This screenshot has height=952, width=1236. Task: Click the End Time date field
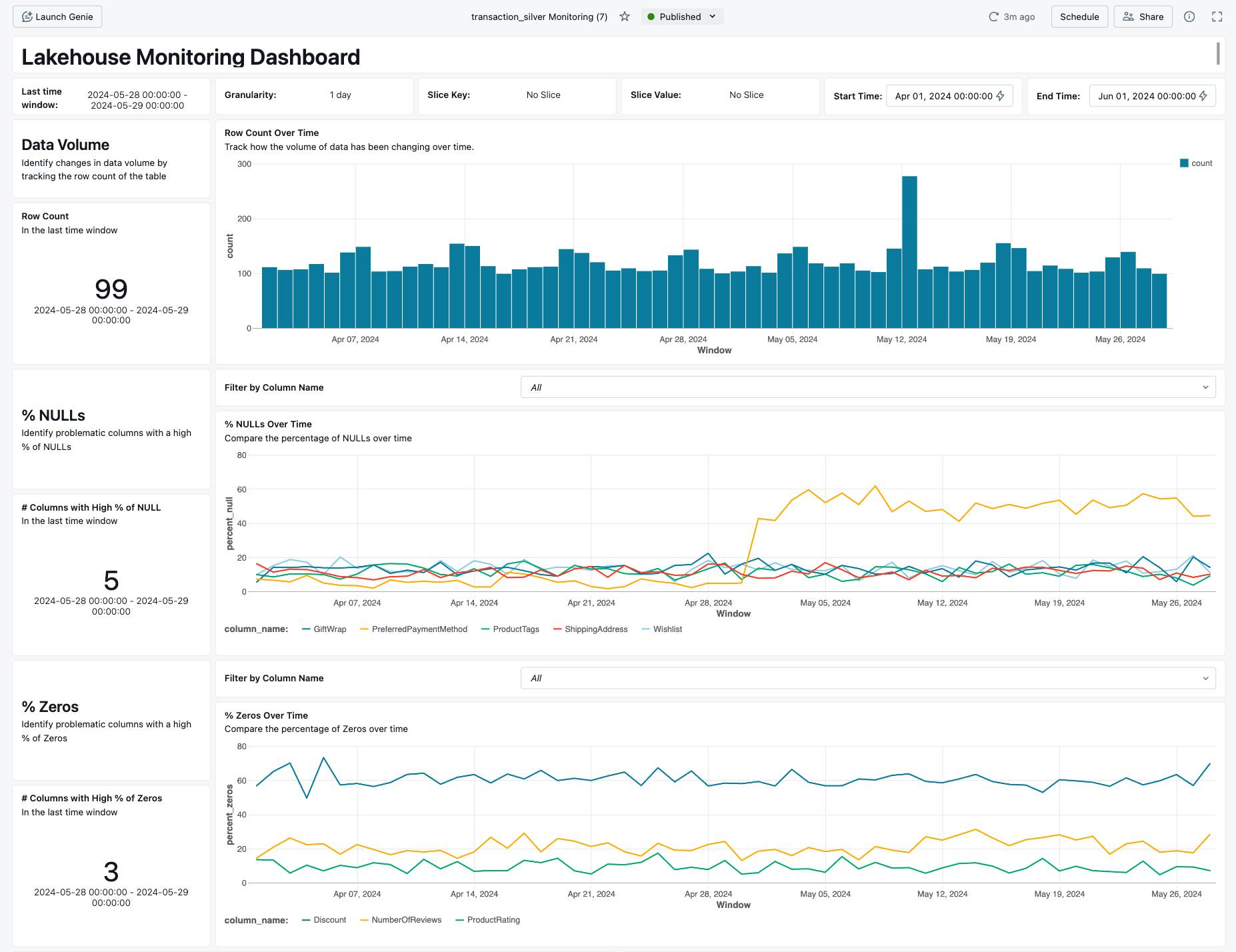click(x=1152, y=96)
